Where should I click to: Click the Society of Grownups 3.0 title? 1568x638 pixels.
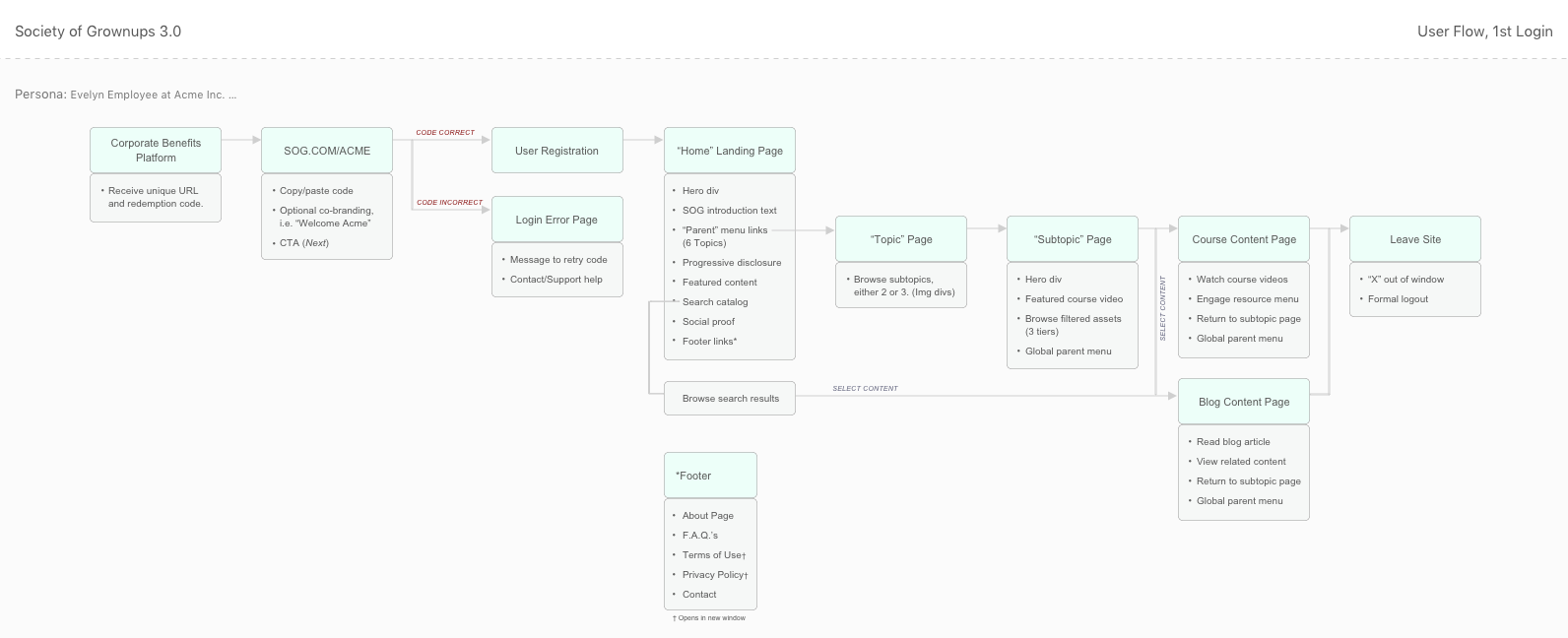[98, 32]
